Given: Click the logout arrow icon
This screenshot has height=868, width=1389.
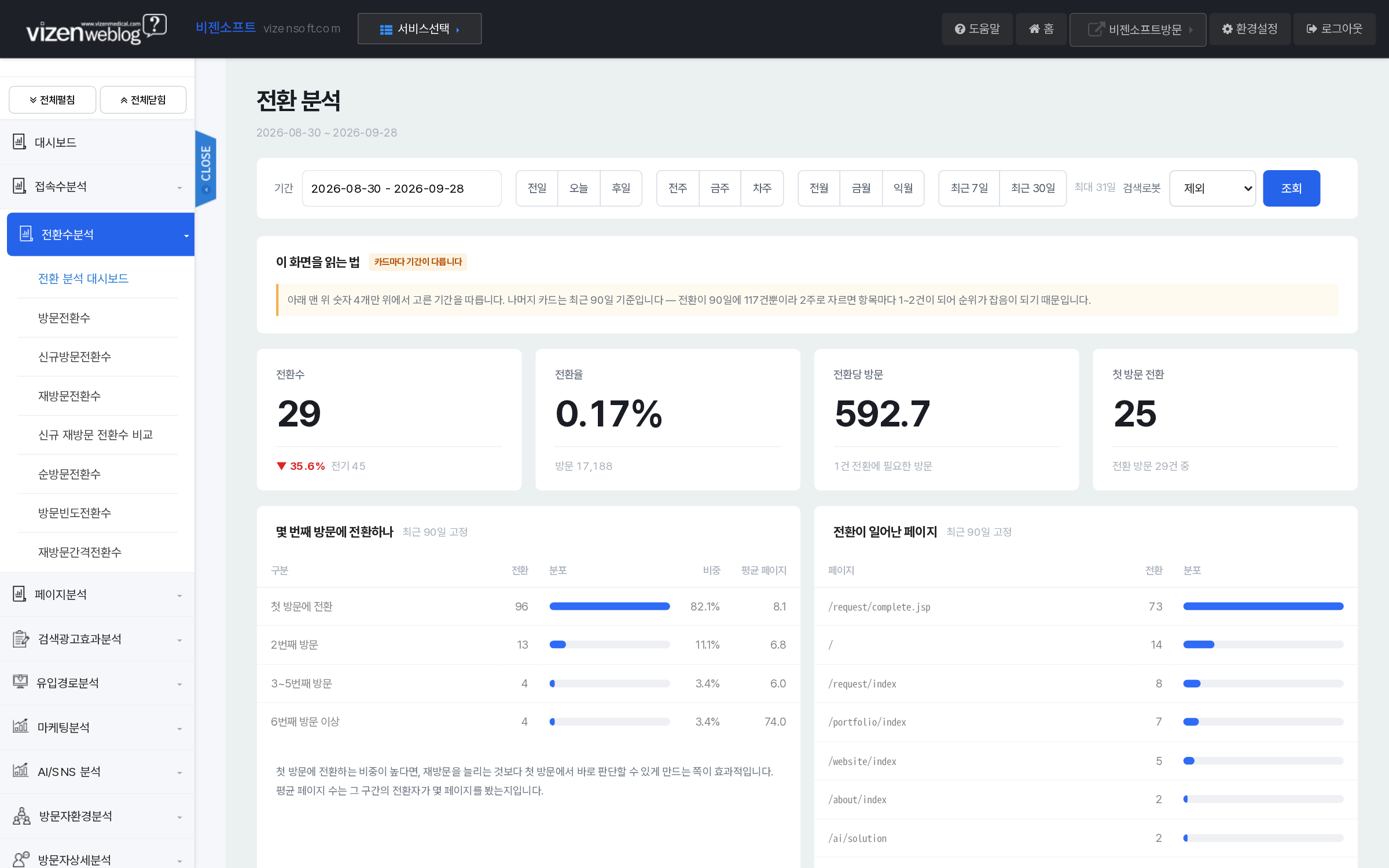Looking at the screenshot, I should click(x=1312, y=29).
